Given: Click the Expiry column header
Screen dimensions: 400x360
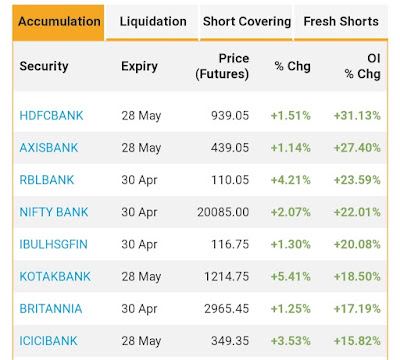Looking at the screenshot, I should click(x=139, y=66).
